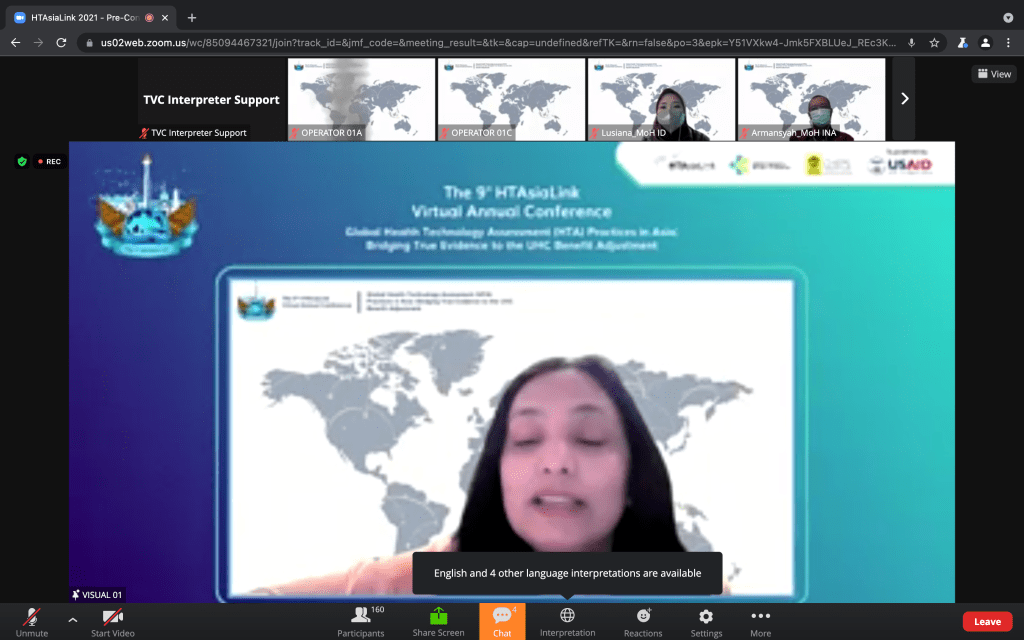
Task: Open the Chat panel
Action: pos(502,620)
